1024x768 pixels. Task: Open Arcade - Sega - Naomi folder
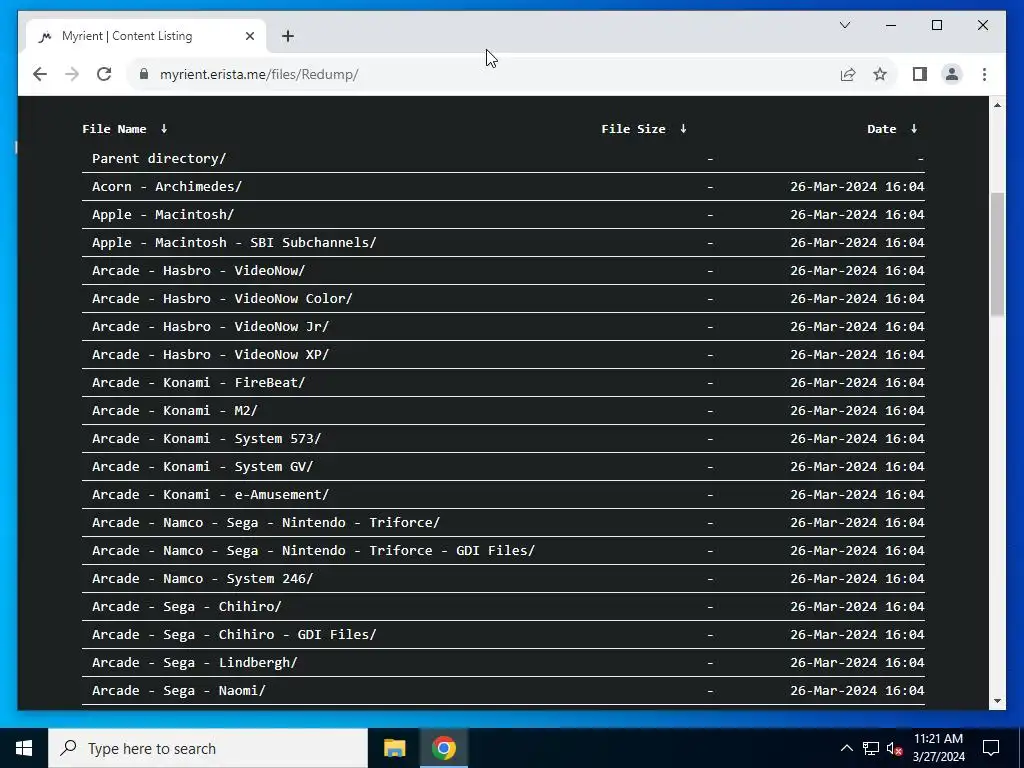(x=179, y=691)
